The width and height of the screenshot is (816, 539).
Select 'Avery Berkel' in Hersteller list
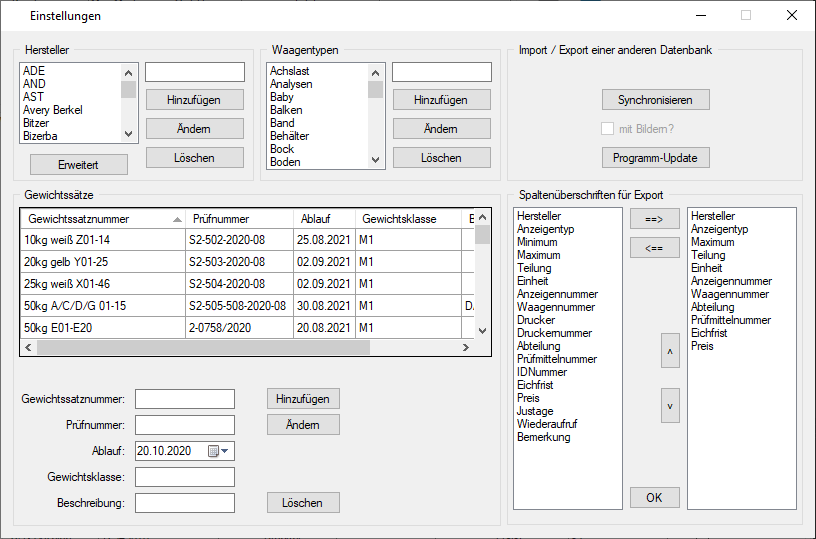pos(53,110)
